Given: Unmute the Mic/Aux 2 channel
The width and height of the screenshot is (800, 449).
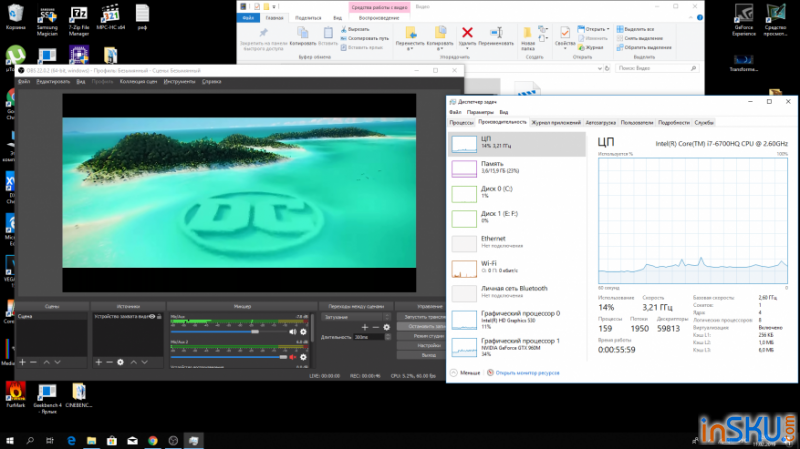Looking at the screenshot, I should pos(293,357).
